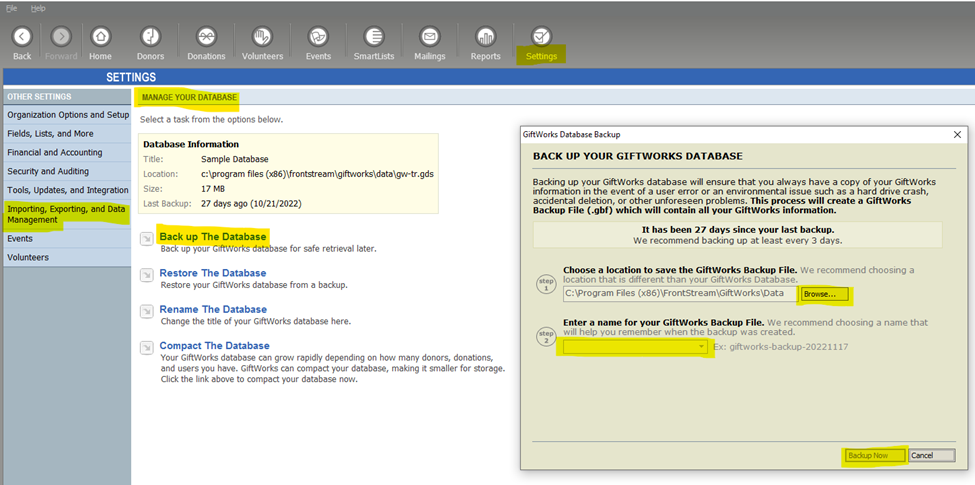975x485 pixels.
Task: Open the Reports chart icon
Action: [x=486, y=37]
